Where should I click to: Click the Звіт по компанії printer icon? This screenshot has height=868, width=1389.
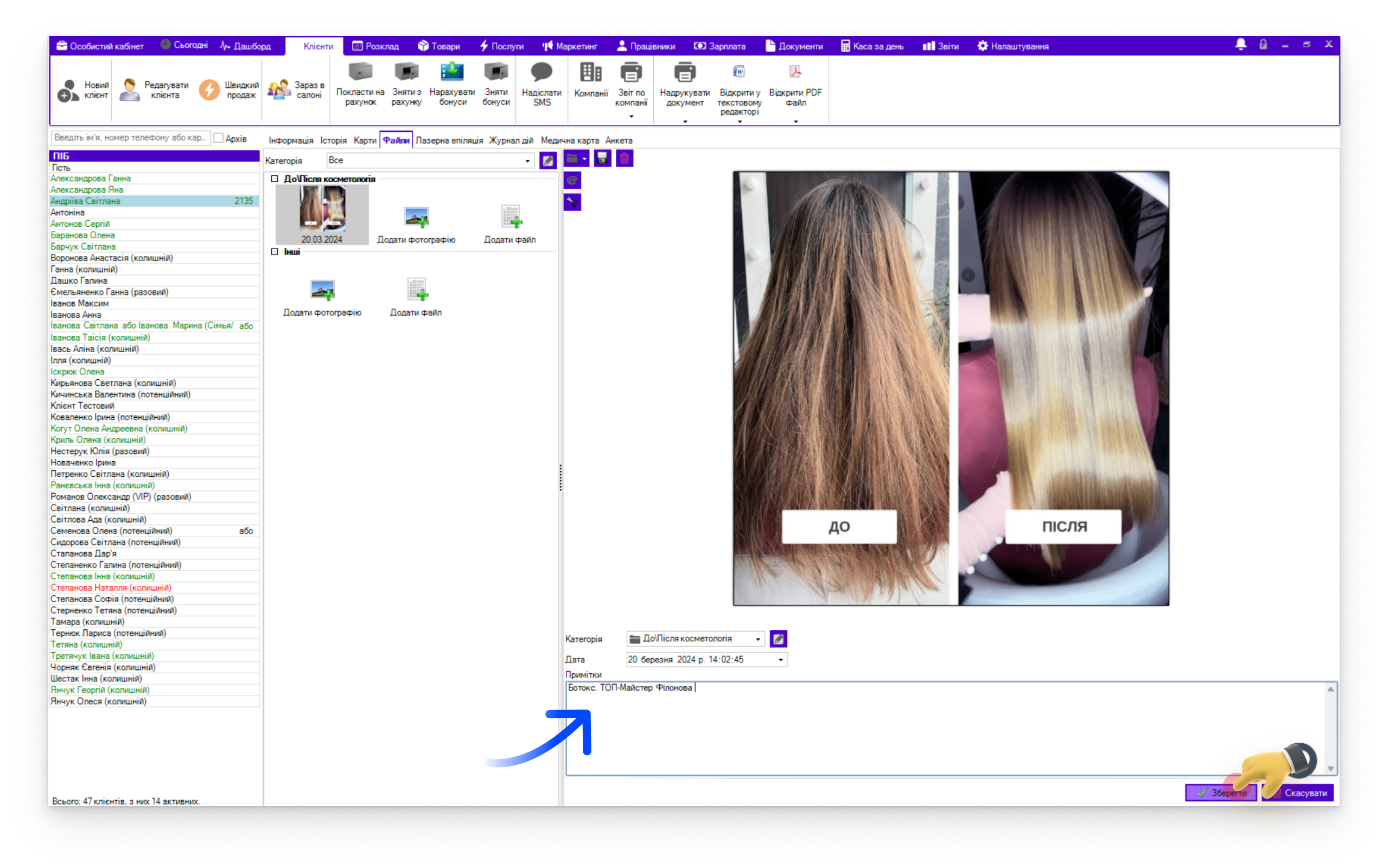(631, 72)
